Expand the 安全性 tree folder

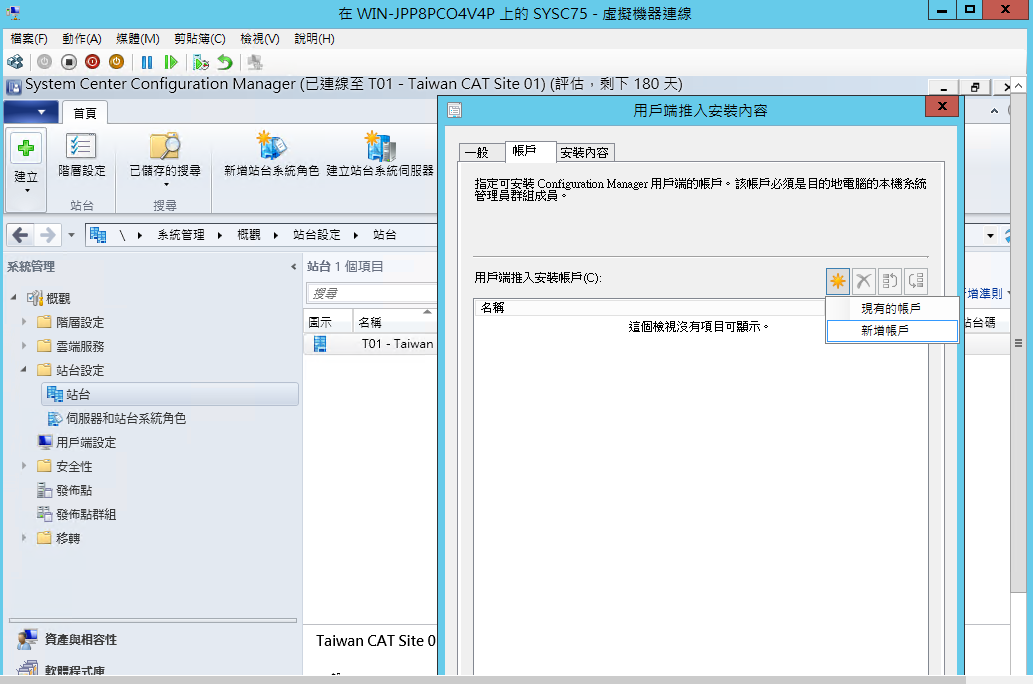pyautogui.click(x=24, y=466)
